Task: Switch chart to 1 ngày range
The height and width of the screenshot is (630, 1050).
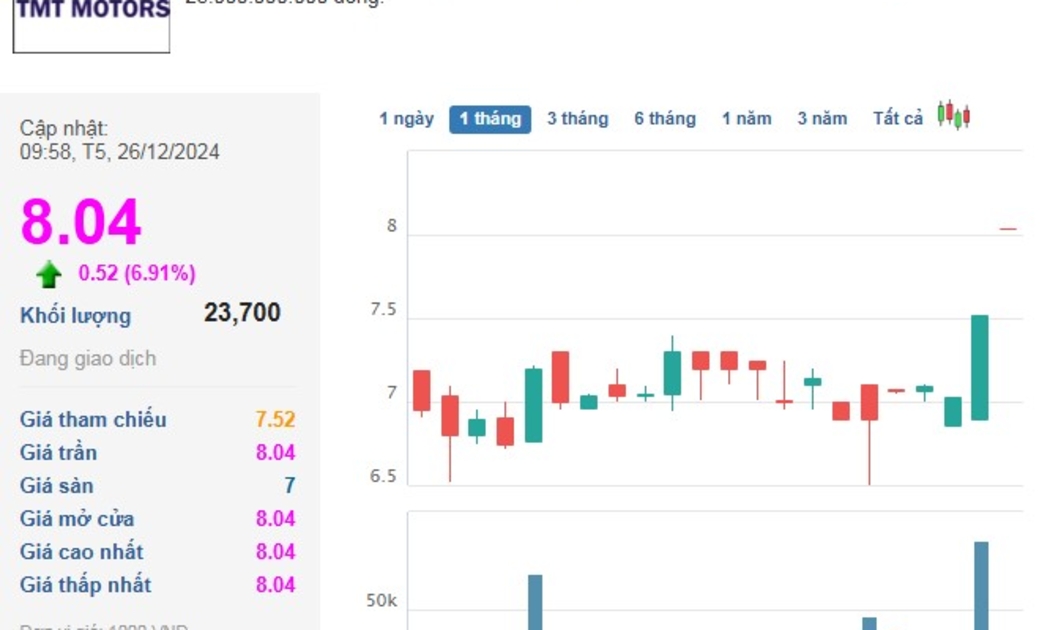Action: (x=406, y=119)
